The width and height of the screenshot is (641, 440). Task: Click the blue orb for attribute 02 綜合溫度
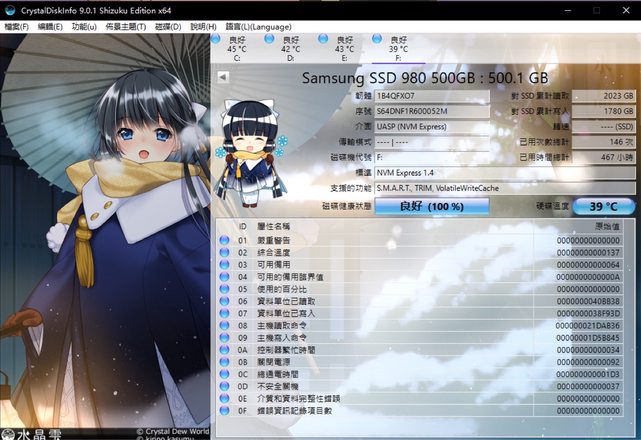(224, 253)
